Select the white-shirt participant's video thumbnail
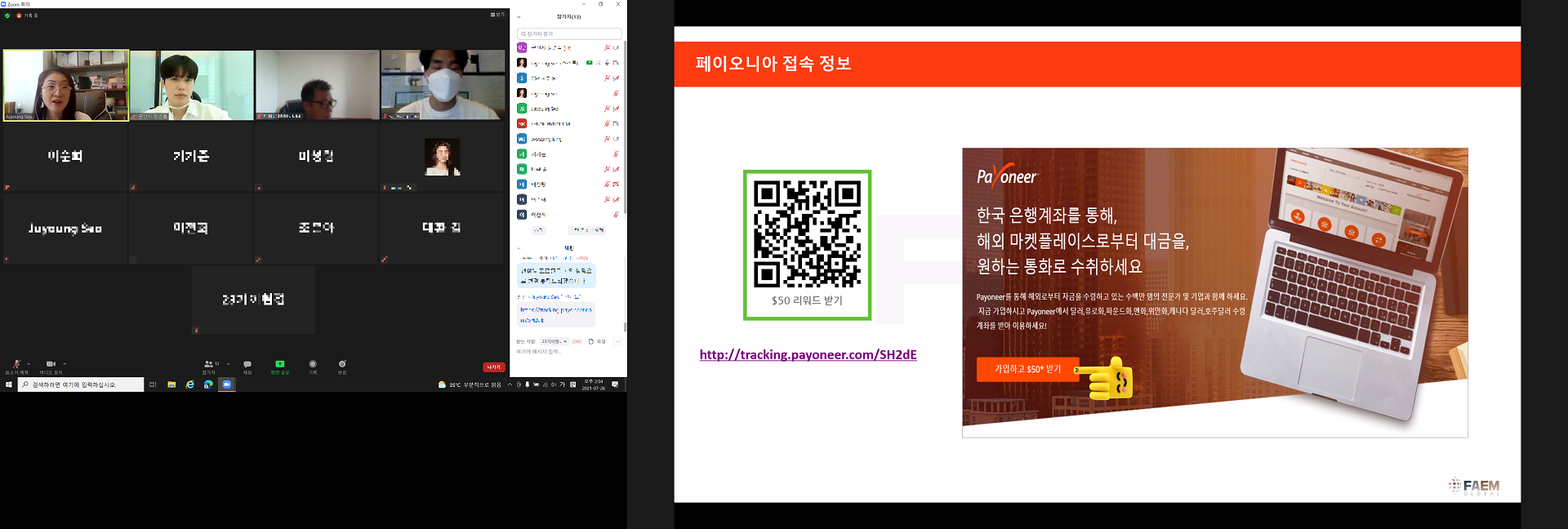This screenshot has width=1568, height=529. 192,85
